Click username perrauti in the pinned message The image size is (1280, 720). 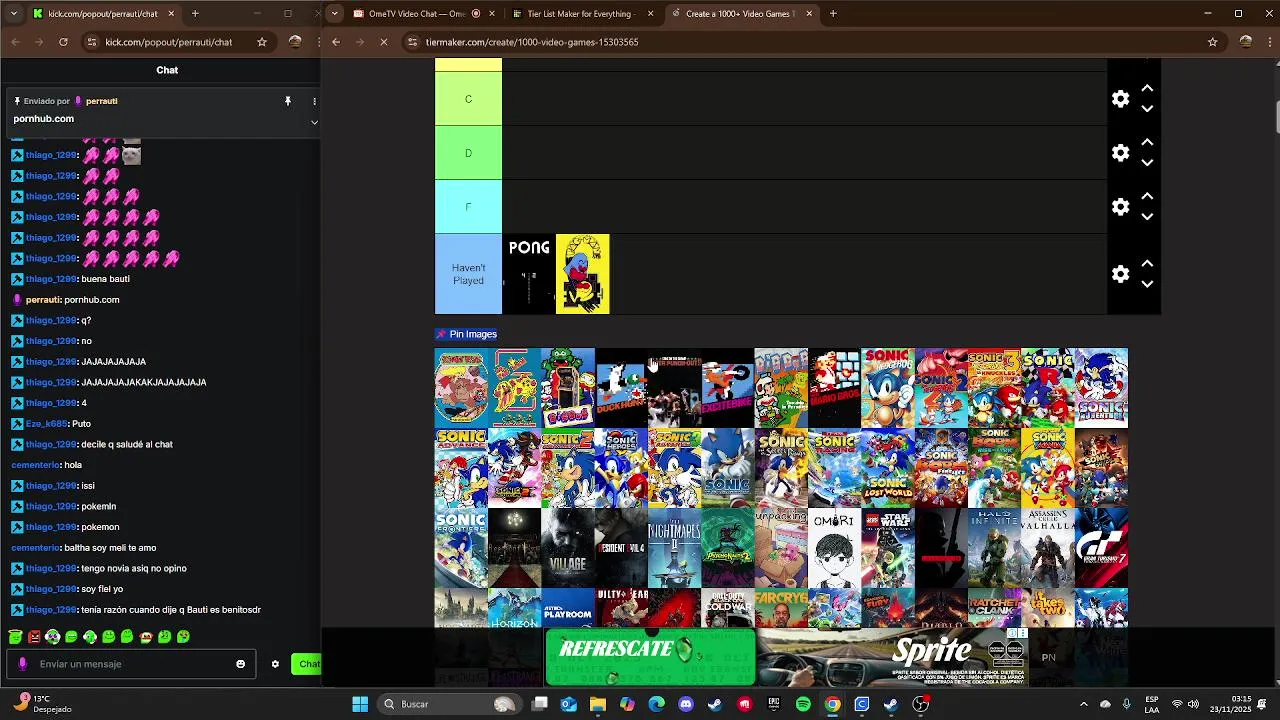coord(102,101)
